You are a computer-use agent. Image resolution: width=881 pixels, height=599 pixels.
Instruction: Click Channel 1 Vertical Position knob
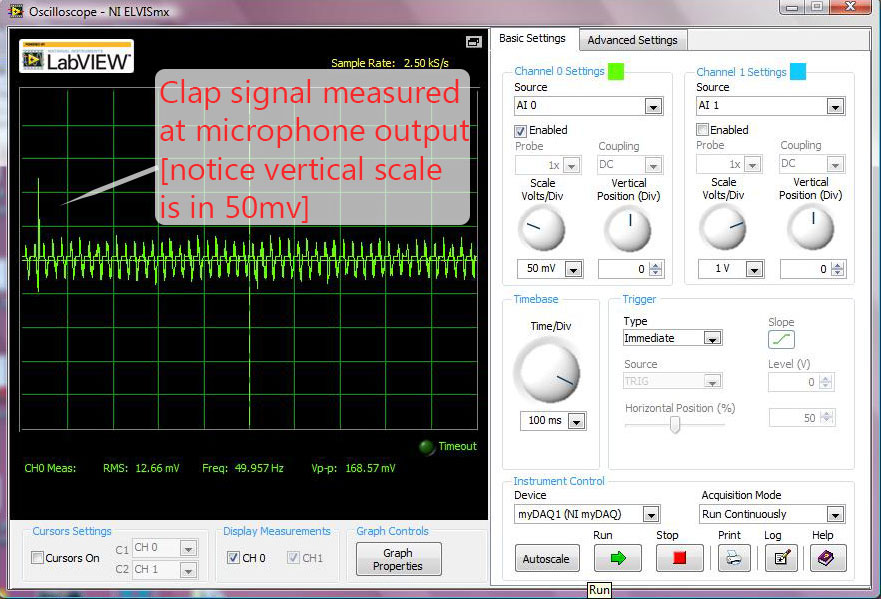[811, 228]
